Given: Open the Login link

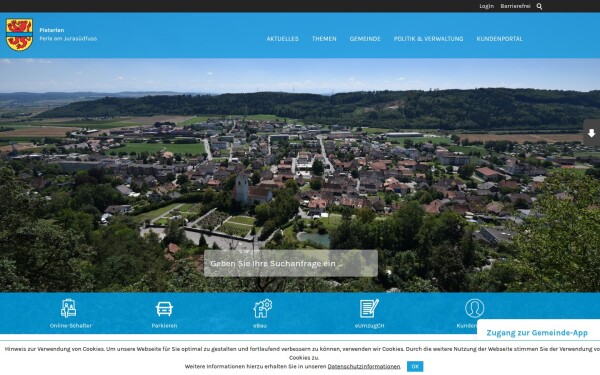Looking at the screenshot, I should click(486, 6).
